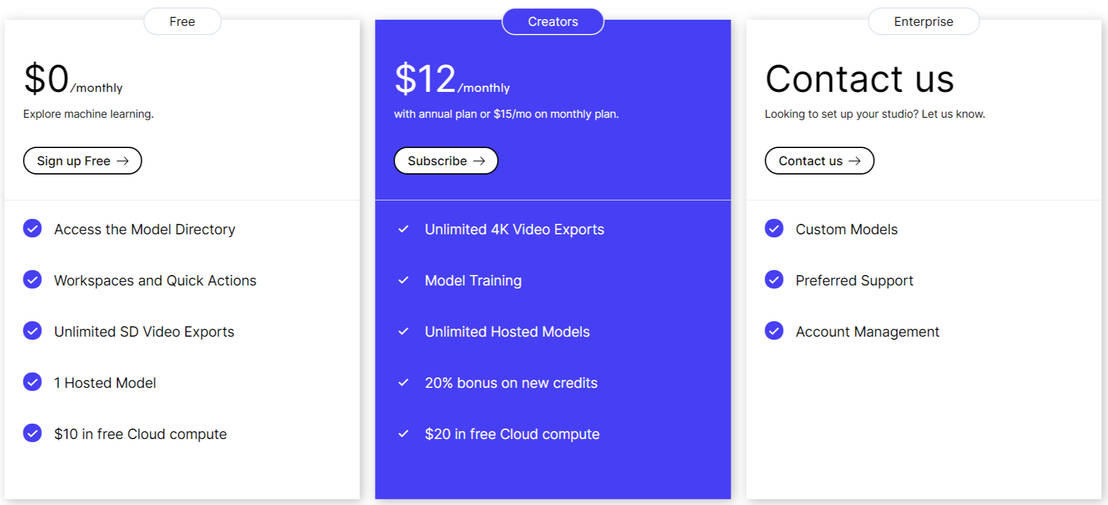Click checkmark icon beside 1 Hosted Model

tap(33, 382)
